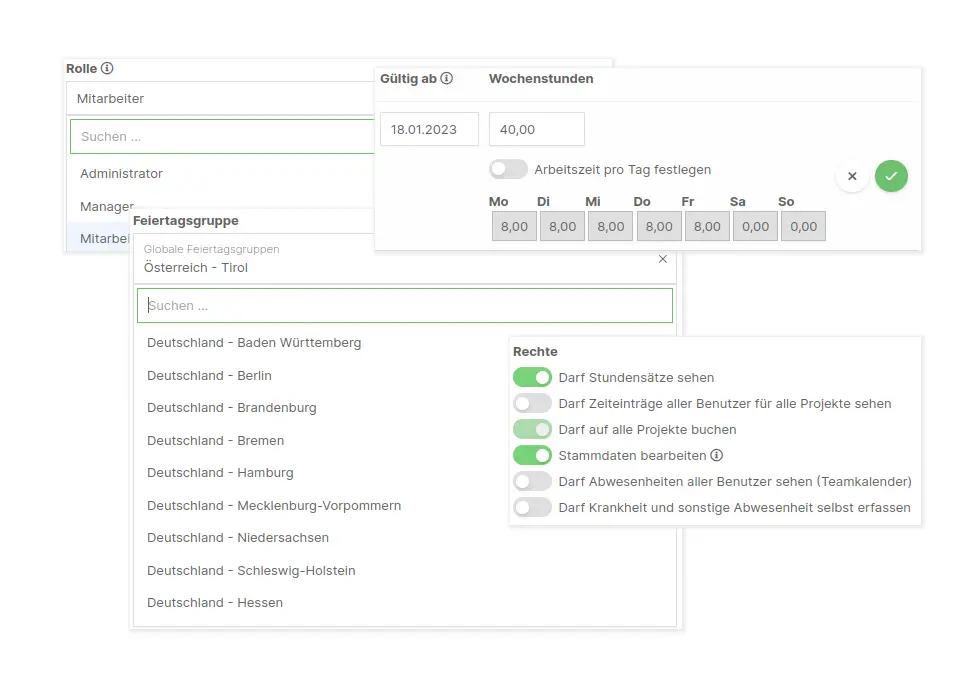972x685 pixels.
Task: Enable Darf Krankheit selbst erfassen switch
Action: coord(532,508)
